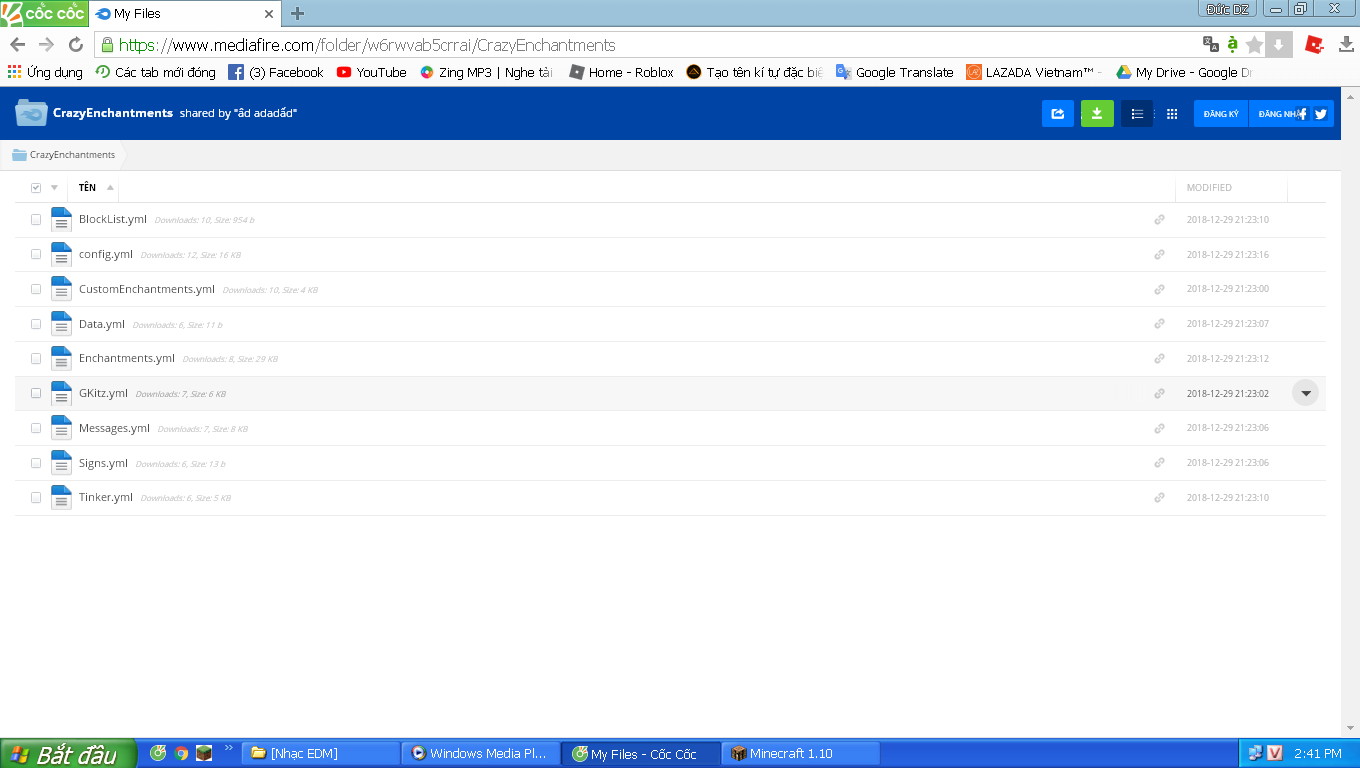Open file icon for Enchantments.yml
Viewport: 1360px width, 768px height.
click(61, 358)
